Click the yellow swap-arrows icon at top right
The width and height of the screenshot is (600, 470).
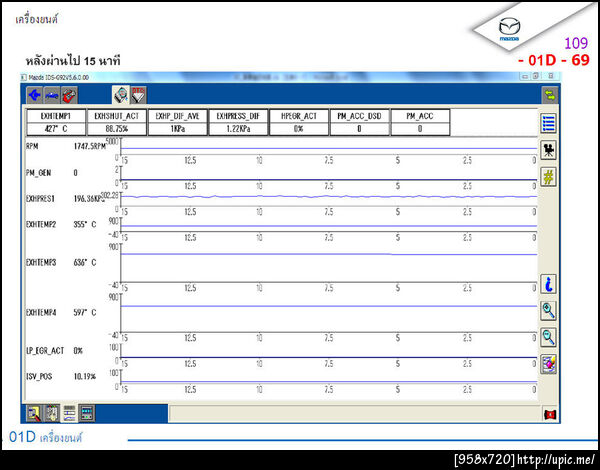tap(550, 96)
